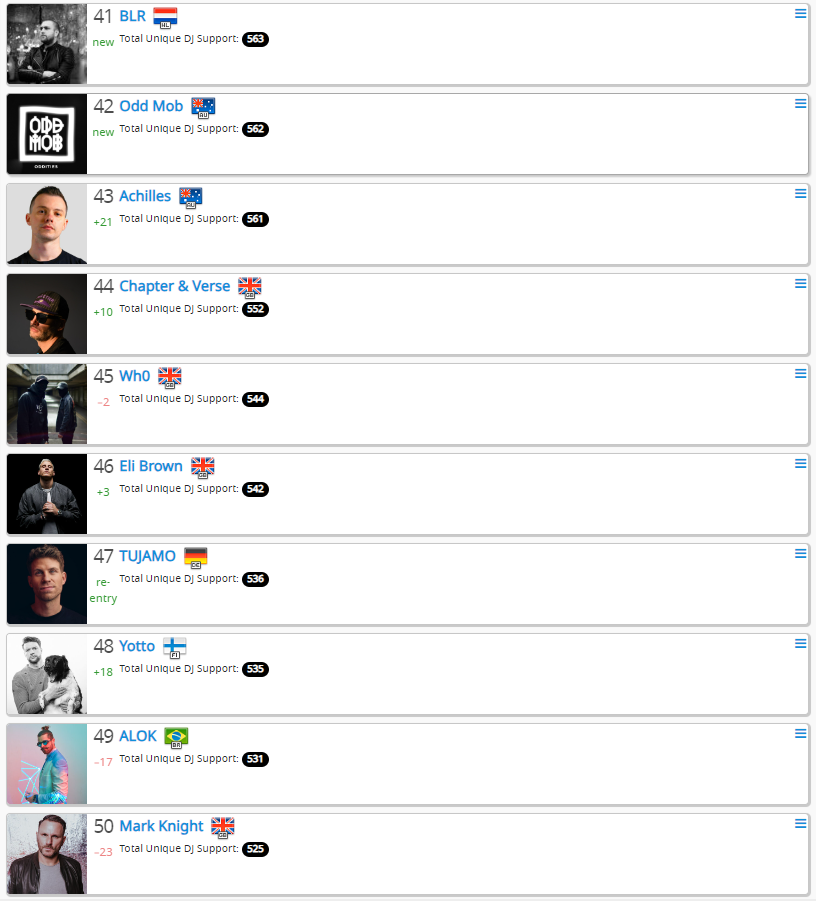Open the Odd Mob artist link
The image size is (816, 901).
tap(151, 106)
